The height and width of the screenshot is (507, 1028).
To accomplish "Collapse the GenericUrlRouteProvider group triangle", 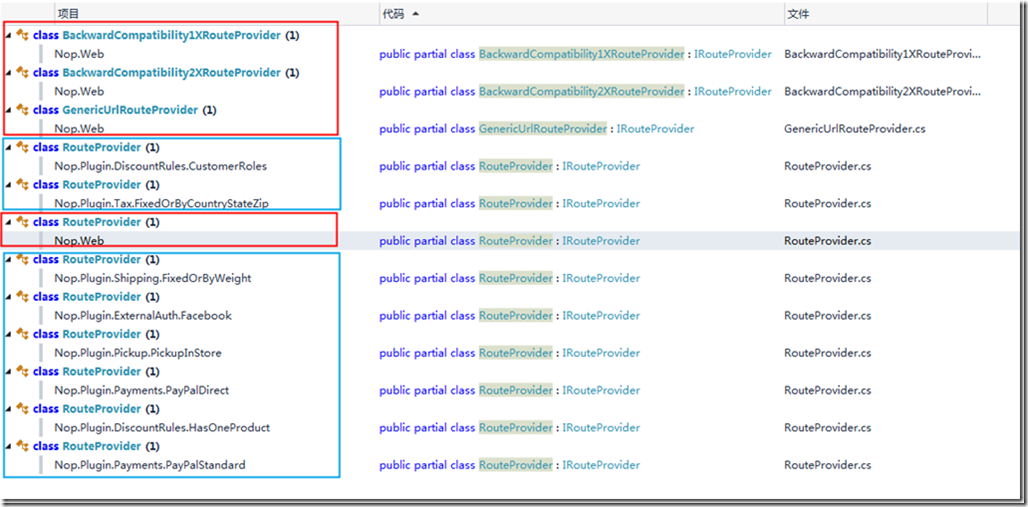I will [x=9, y=110].
